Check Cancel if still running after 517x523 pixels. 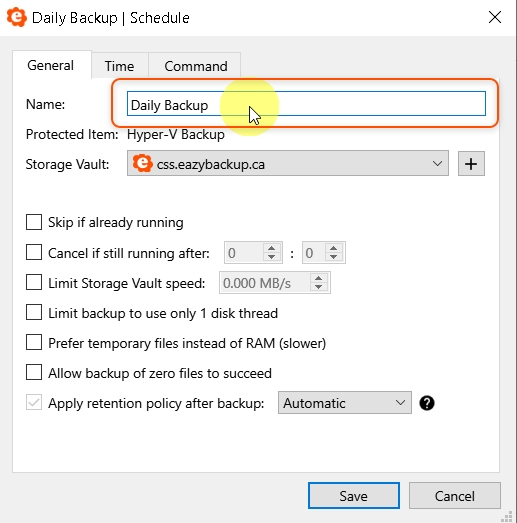(34, 252)
